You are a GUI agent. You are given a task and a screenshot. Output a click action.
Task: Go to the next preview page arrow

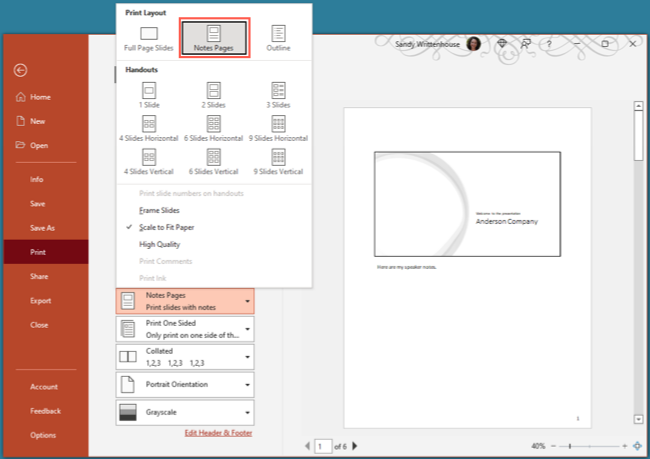(x=355, y=446)
